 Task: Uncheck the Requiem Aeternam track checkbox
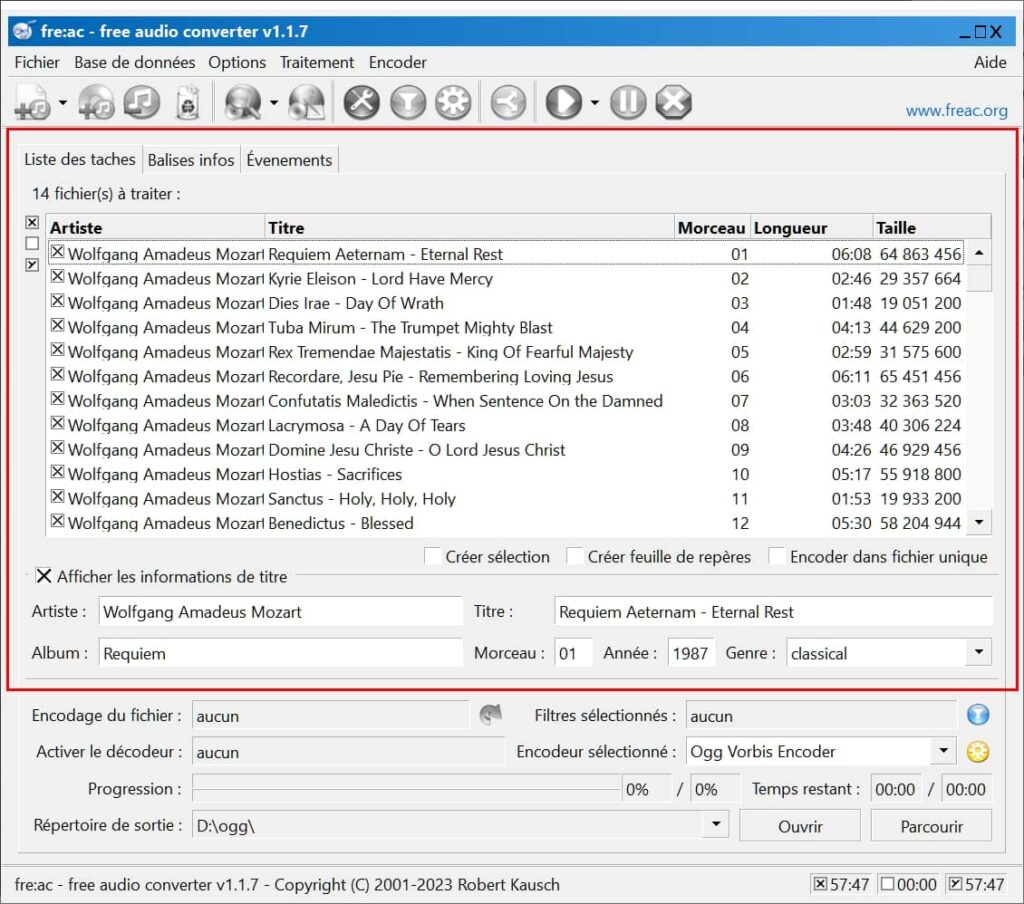(x=57, y=251)
